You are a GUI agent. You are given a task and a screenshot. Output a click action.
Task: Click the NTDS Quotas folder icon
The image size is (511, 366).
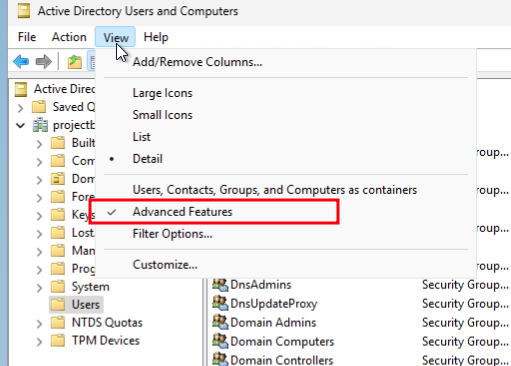[x=58, y=323]
